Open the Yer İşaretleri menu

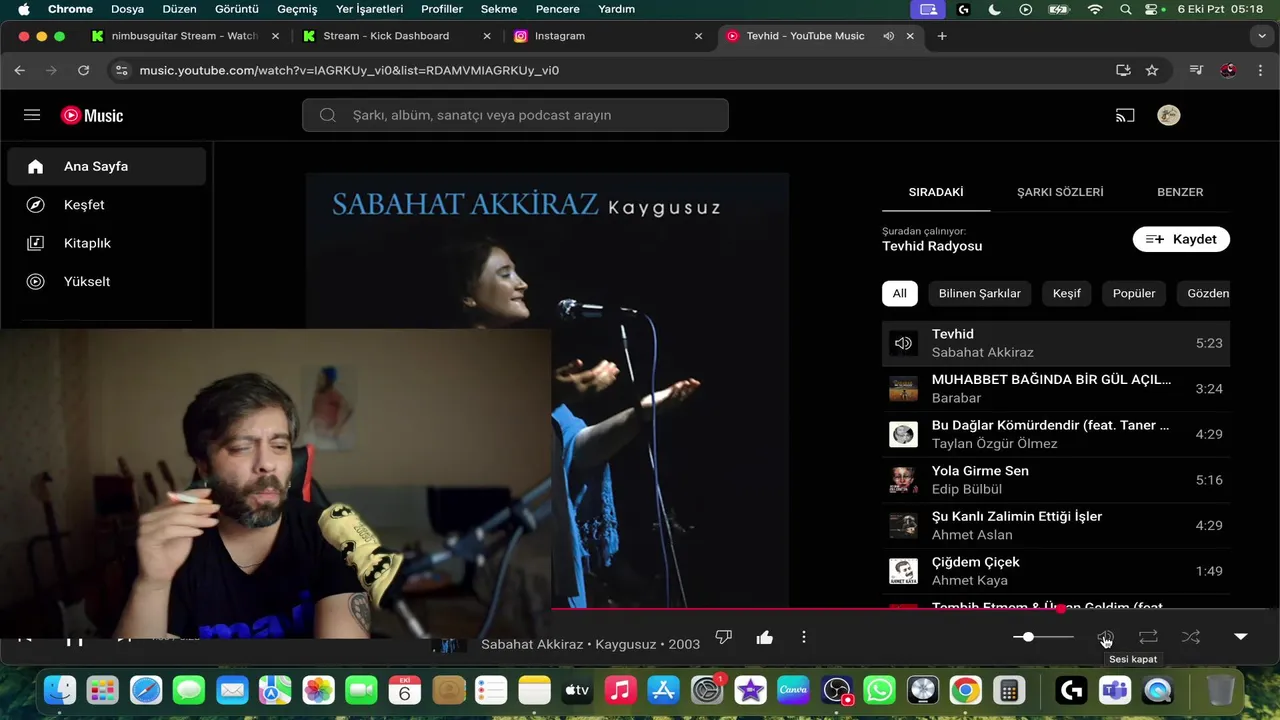tap(370, 9)
